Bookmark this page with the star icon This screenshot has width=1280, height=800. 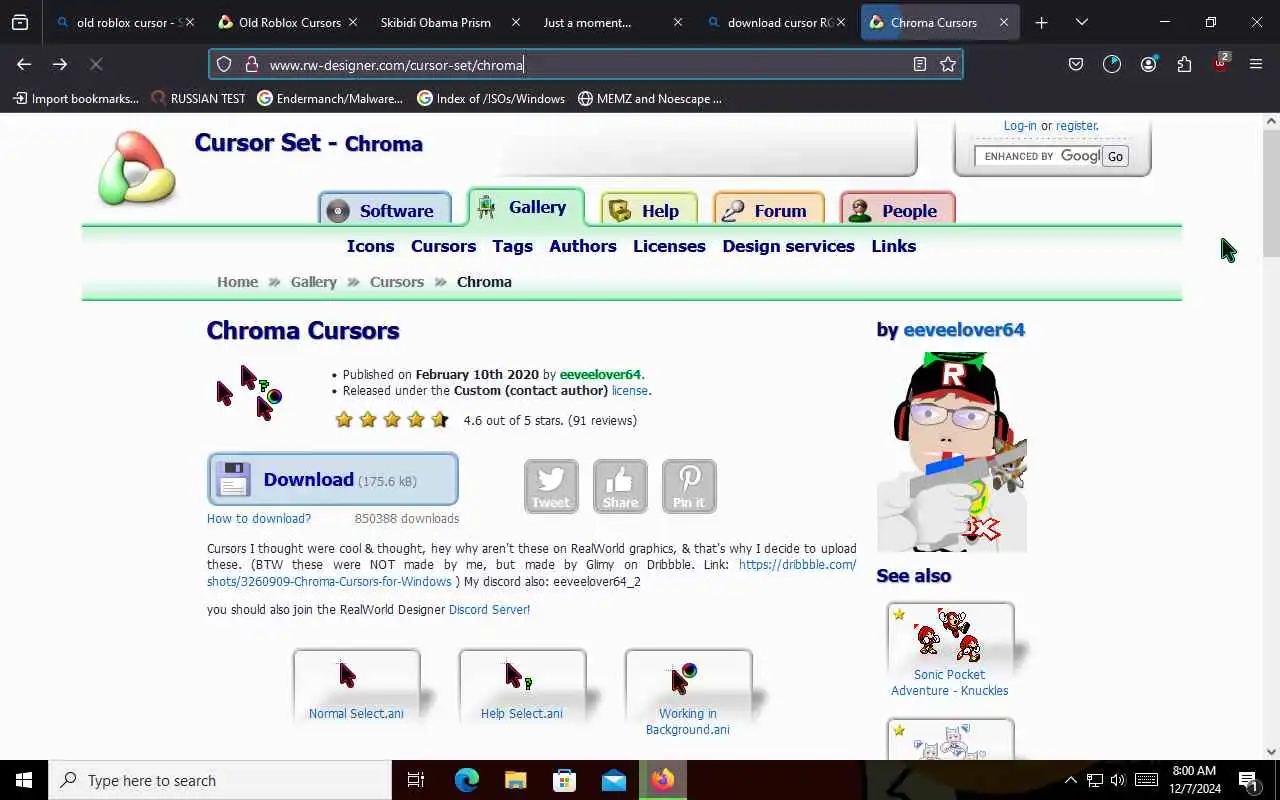948,64
